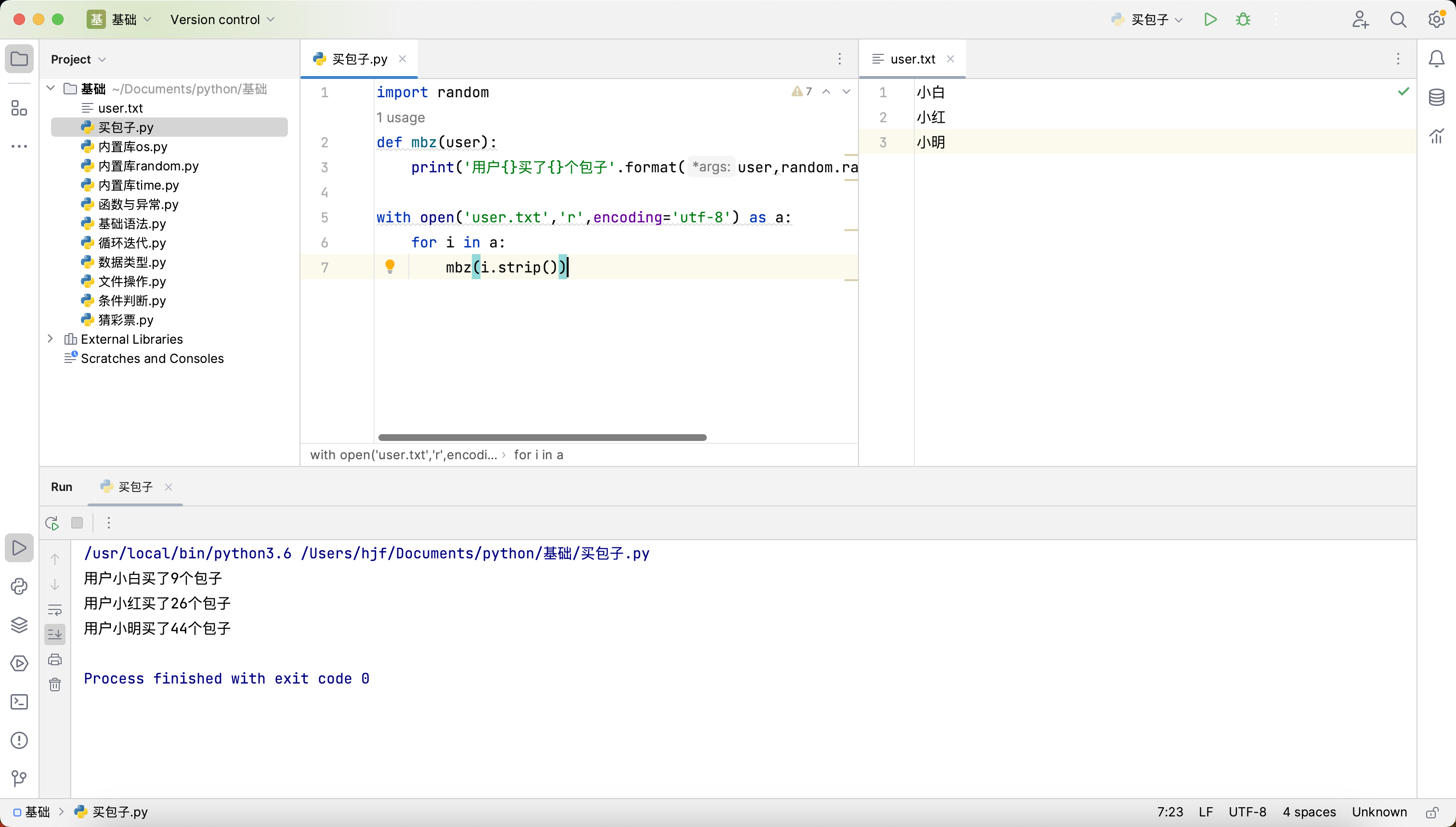1456x827 pixels.
Task: Jump down the stack trace arrow in console
Action: coord(55,584)
